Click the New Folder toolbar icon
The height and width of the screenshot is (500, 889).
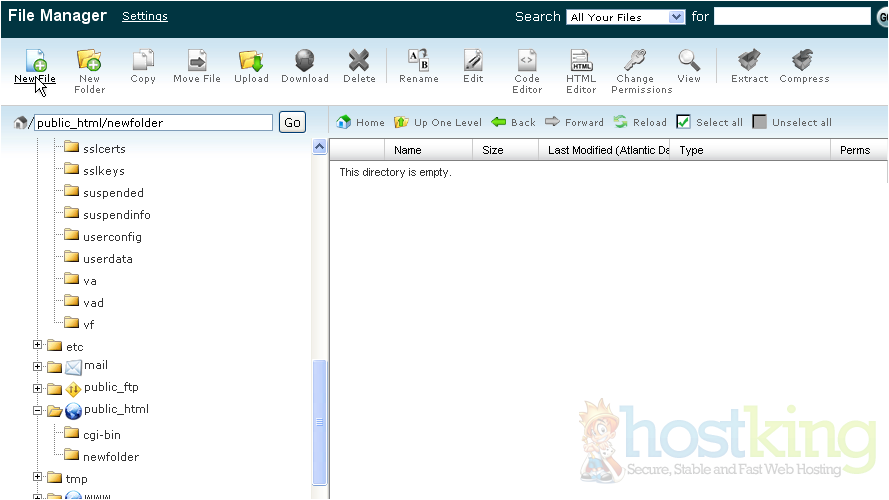[89, 62]
